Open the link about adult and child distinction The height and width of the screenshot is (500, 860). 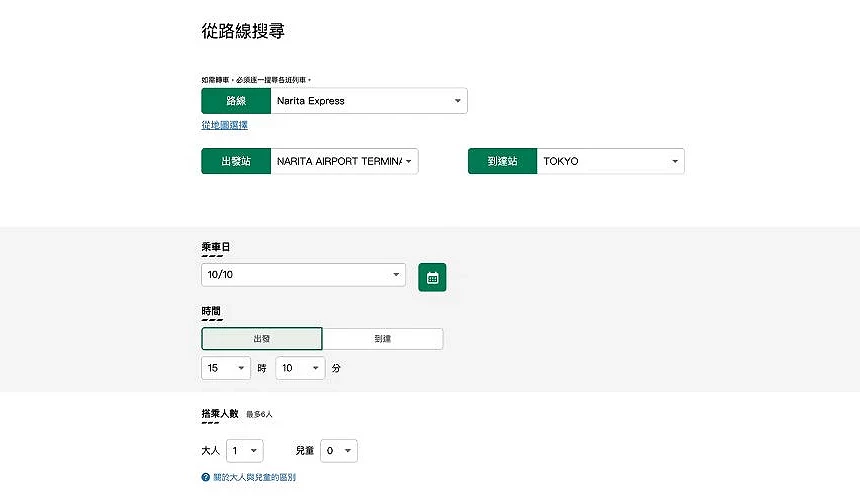click(254, 477)
